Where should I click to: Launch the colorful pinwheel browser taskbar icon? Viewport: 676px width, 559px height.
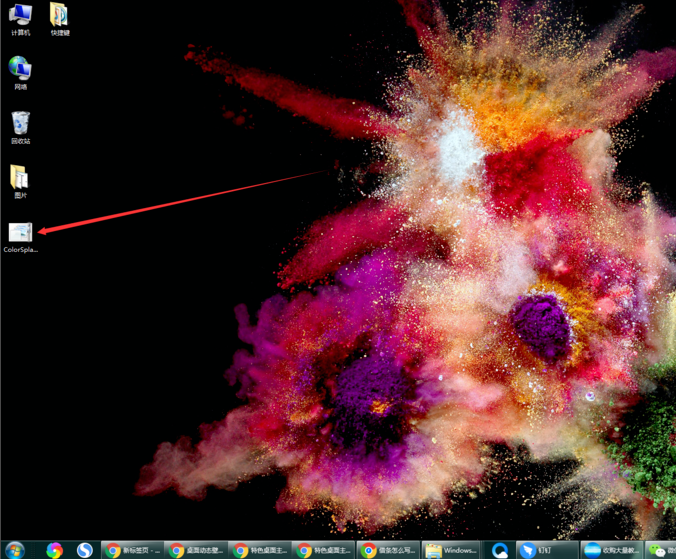coord(54,550)
